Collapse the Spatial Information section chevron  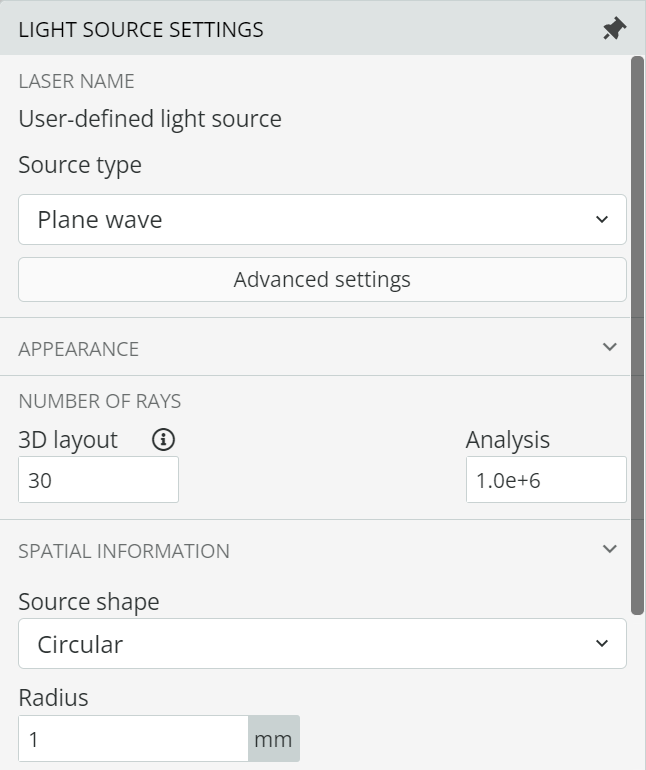(610, 549)
